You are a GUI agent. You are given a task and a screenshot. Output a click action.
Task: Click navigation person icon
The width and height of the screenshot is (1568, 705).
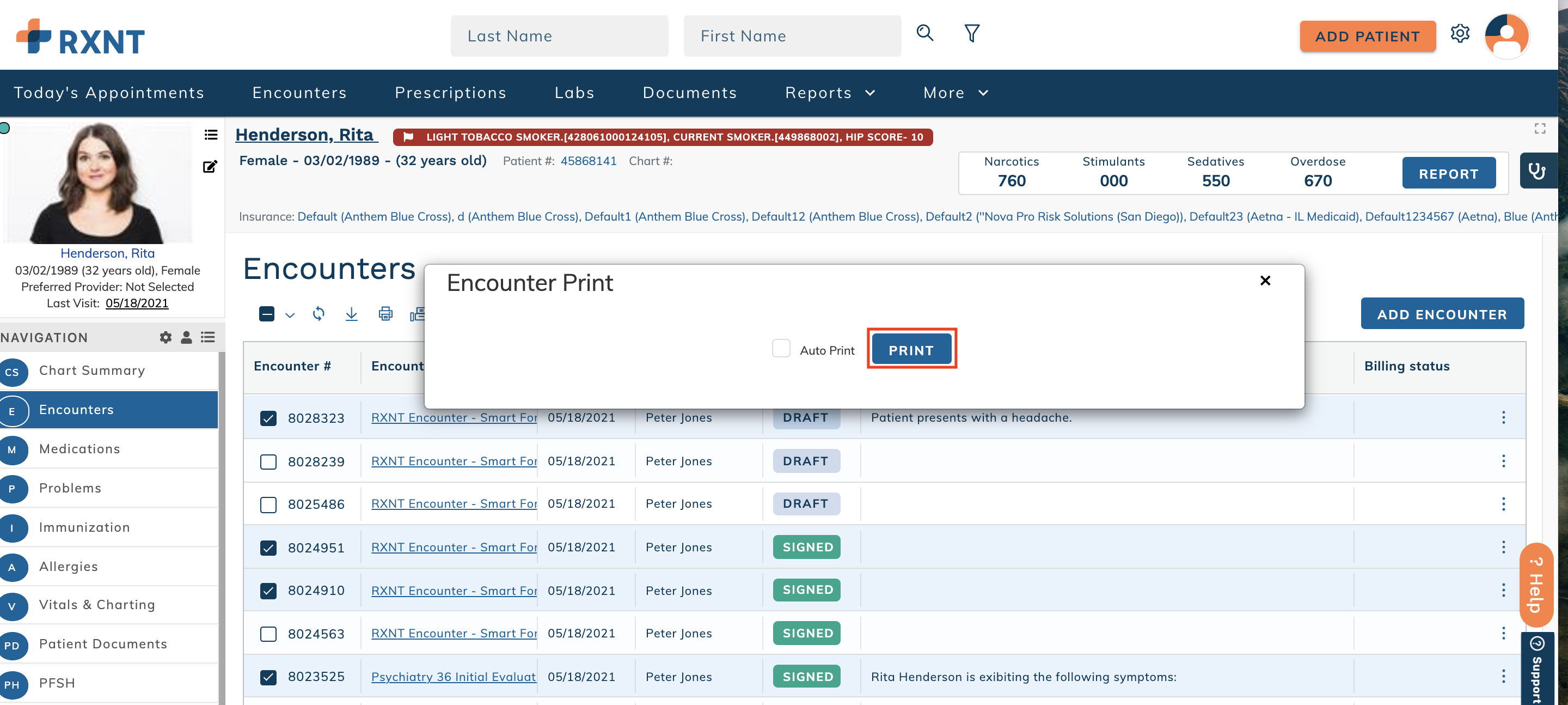186,337
